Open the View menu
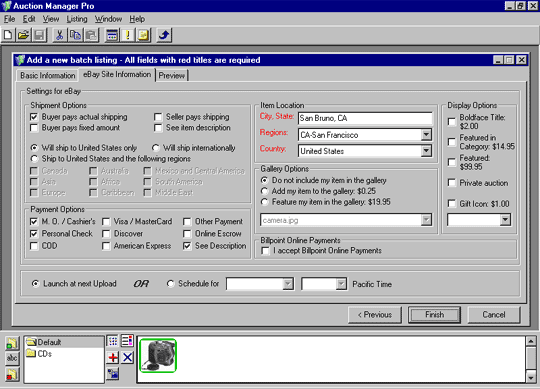540x389 pixels. (51, 19)
